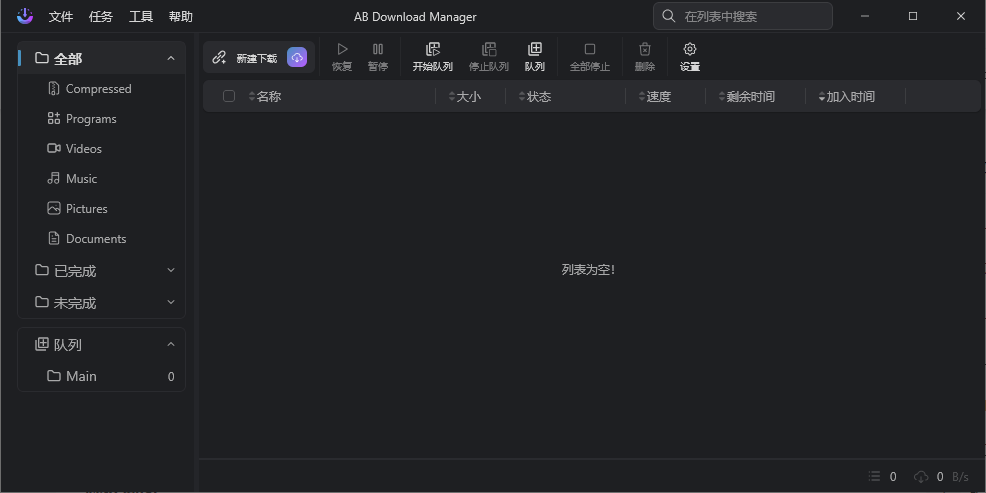Toggle the select-all checkbox in list header
The height and width of the screenshot is (493, 986).
tap(229, 96)
